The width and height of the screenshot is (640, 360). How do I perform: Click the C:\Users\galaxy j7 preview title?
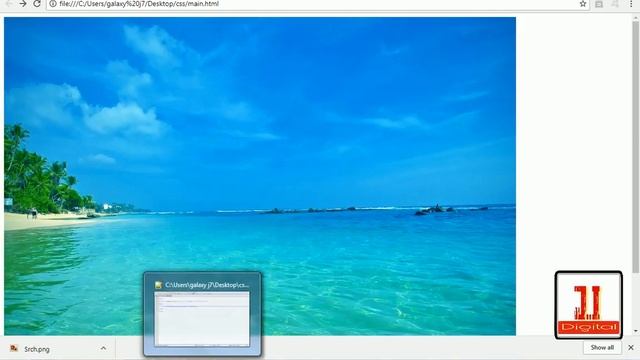point(207,285)
